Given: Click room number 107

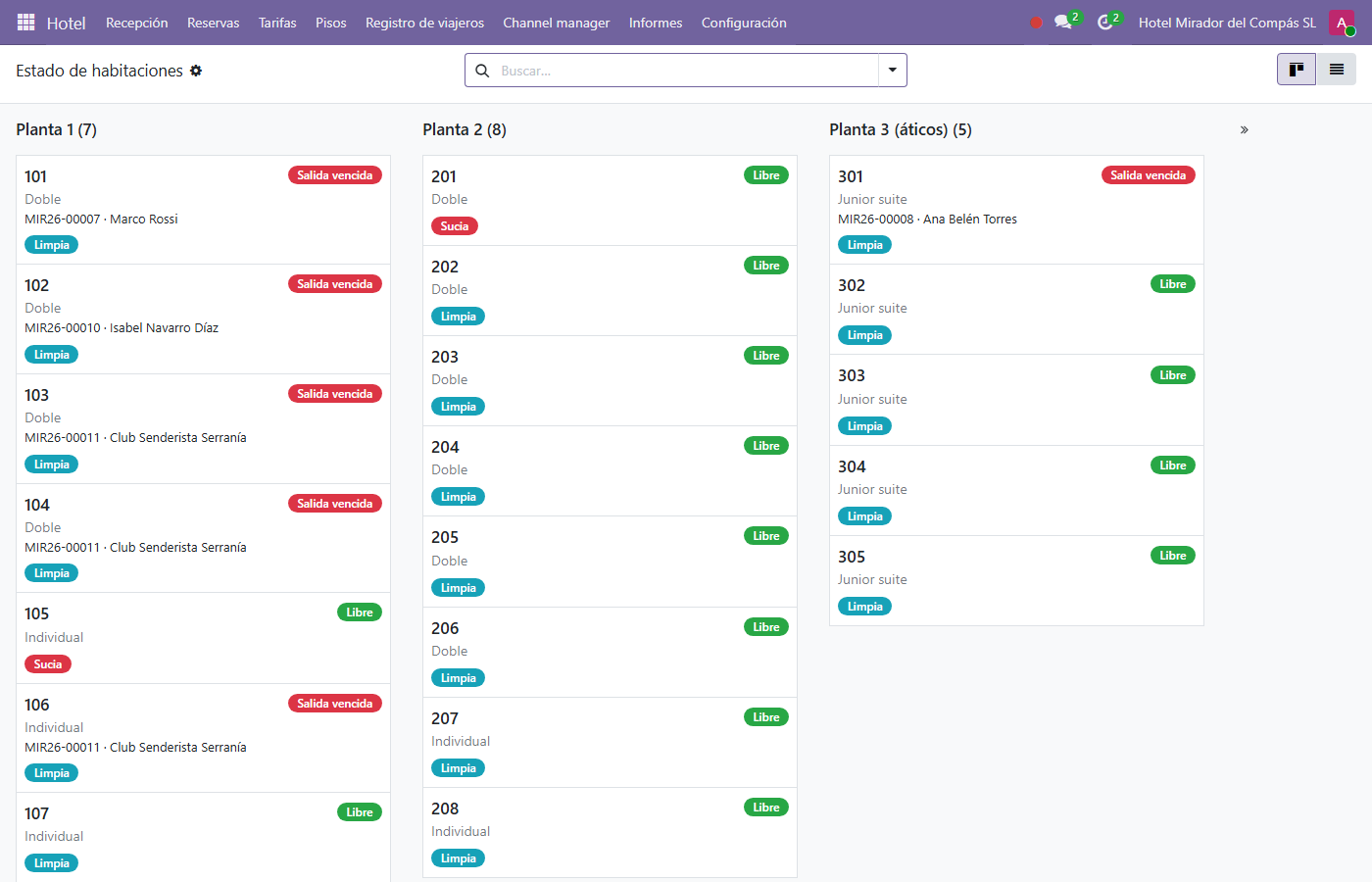Looking at the screenshot, I should click(x=36, y=813).
